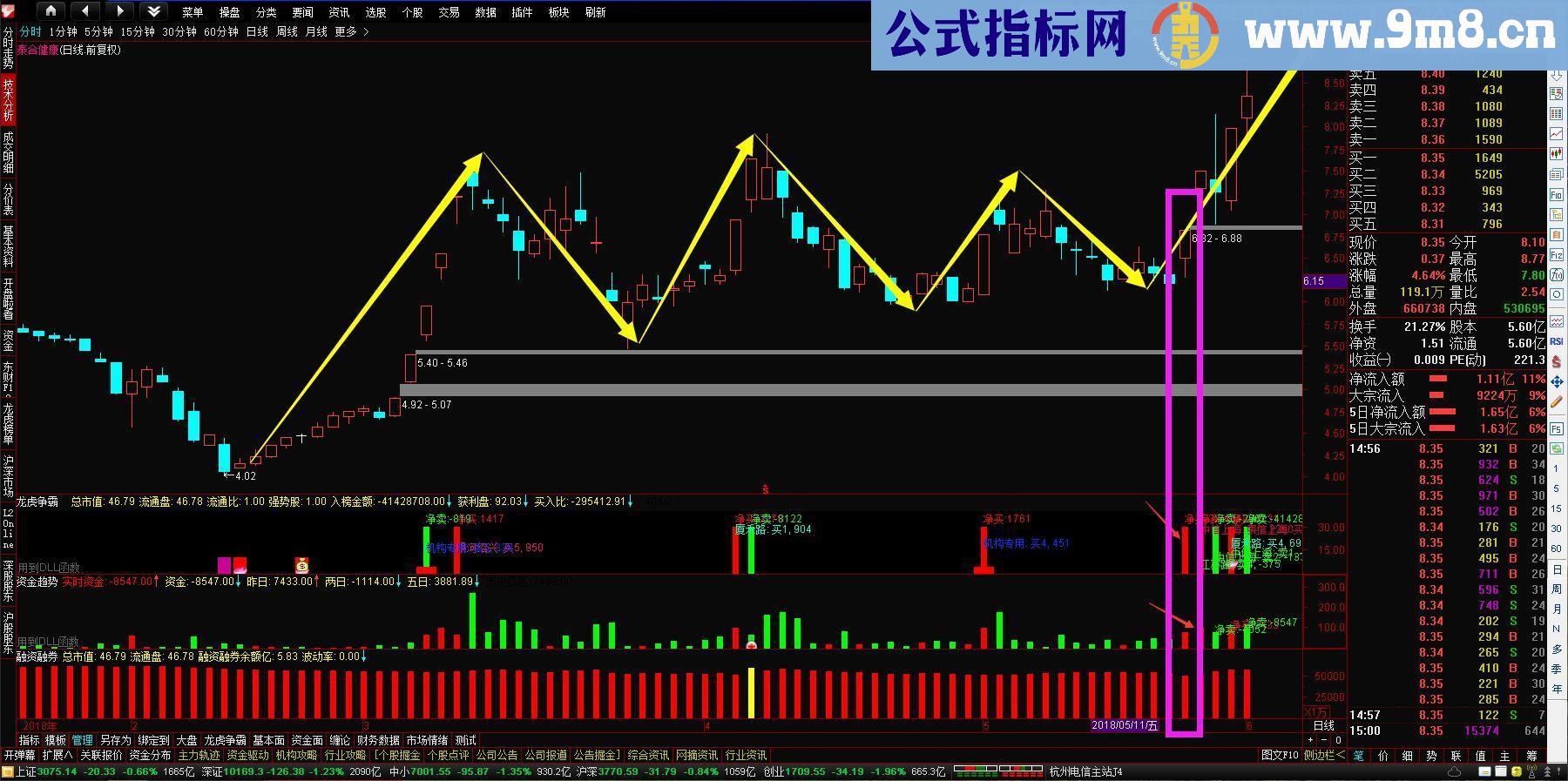Image resolution: width=1568 pixels, height=781 pixels.
Task: Select the 缠论 template tab
Action: (340, 740)
